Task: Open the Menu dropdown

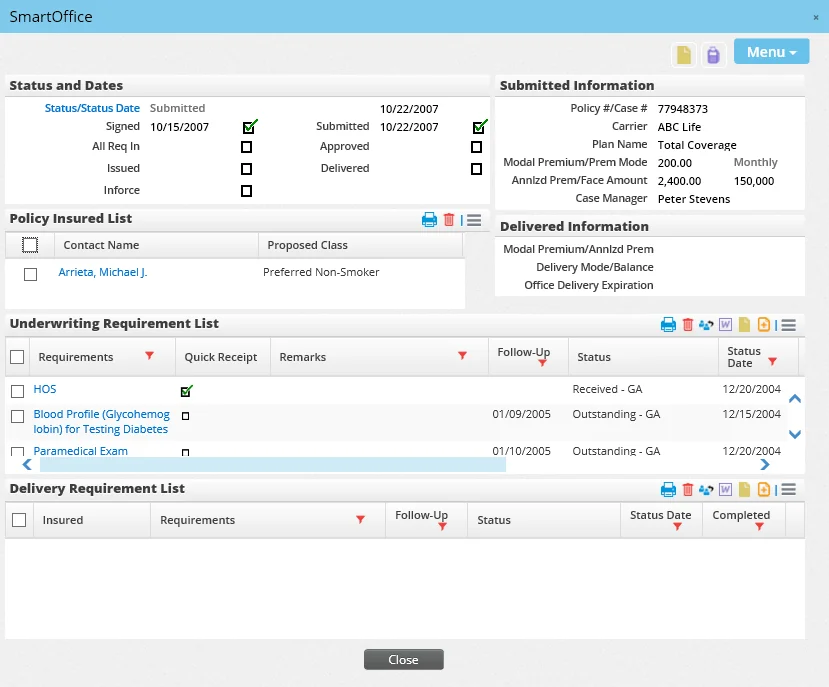Action: pyautogui.click(x=770, y=51)
